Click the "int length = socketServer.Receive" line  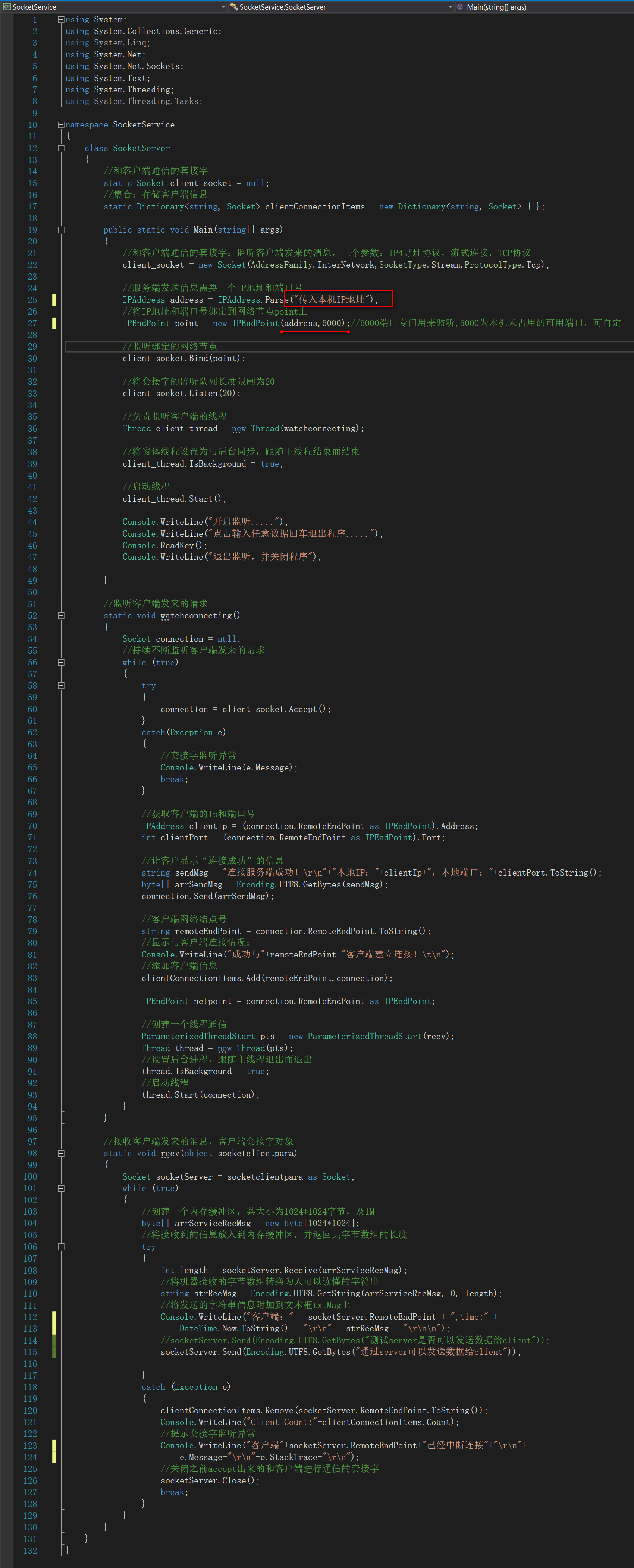click(284, 1270)
